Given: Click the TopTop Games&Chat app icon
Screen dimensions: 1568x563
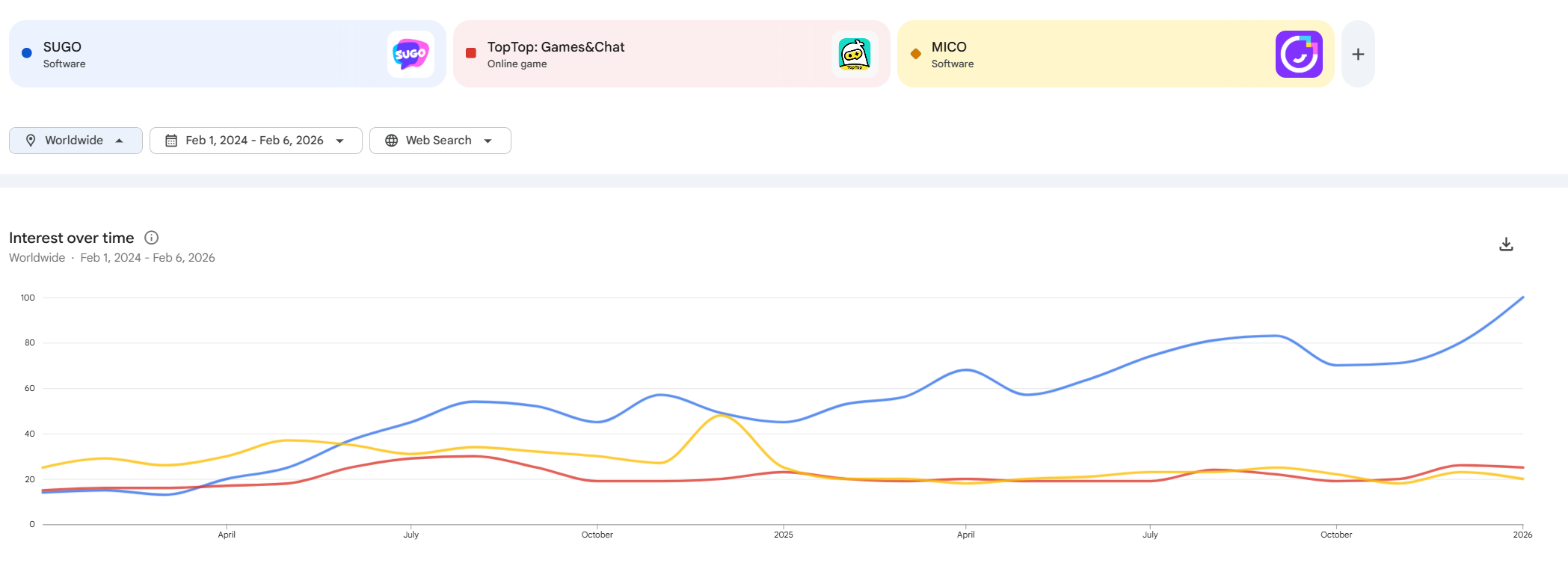Looking at the screenshot, I should 855,54.
